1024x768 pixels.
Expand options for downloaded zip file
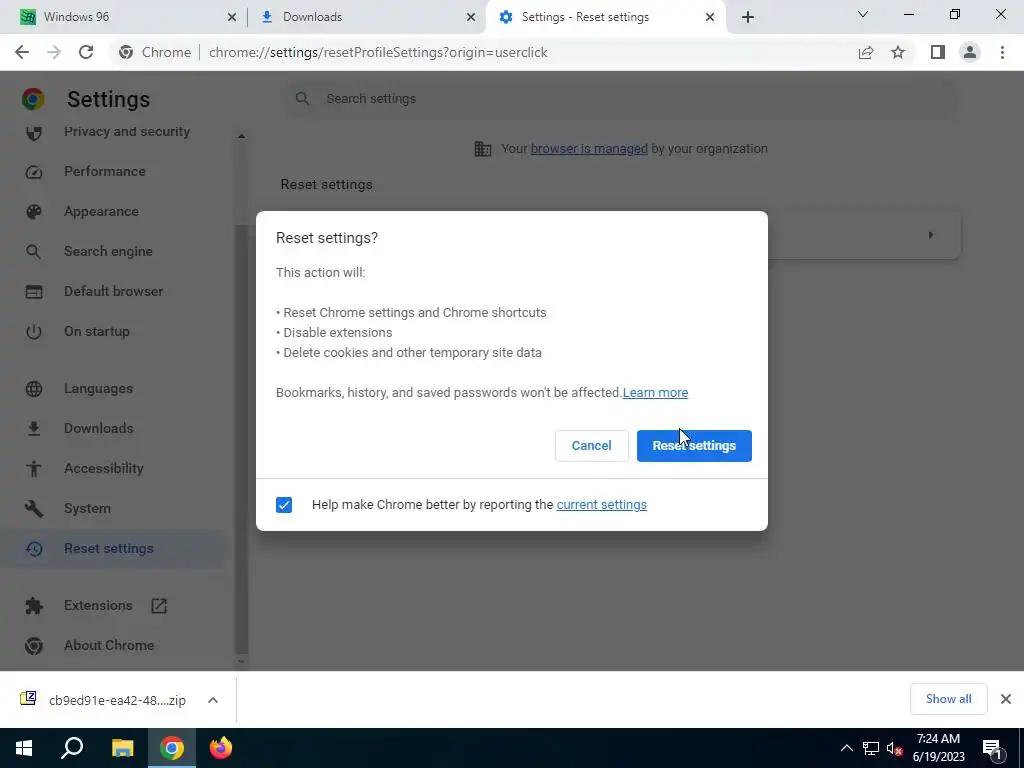(213, 700)
